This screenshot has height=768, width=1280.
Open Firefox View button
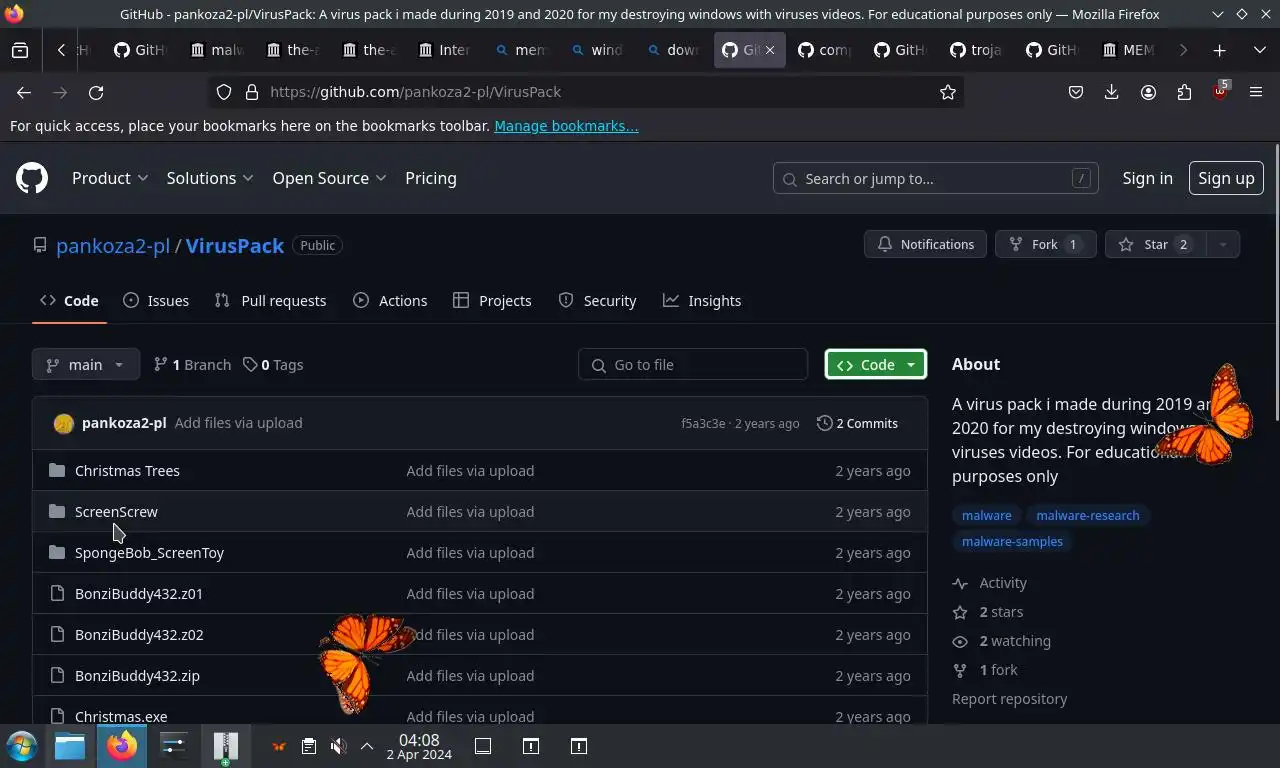(20, 50)
